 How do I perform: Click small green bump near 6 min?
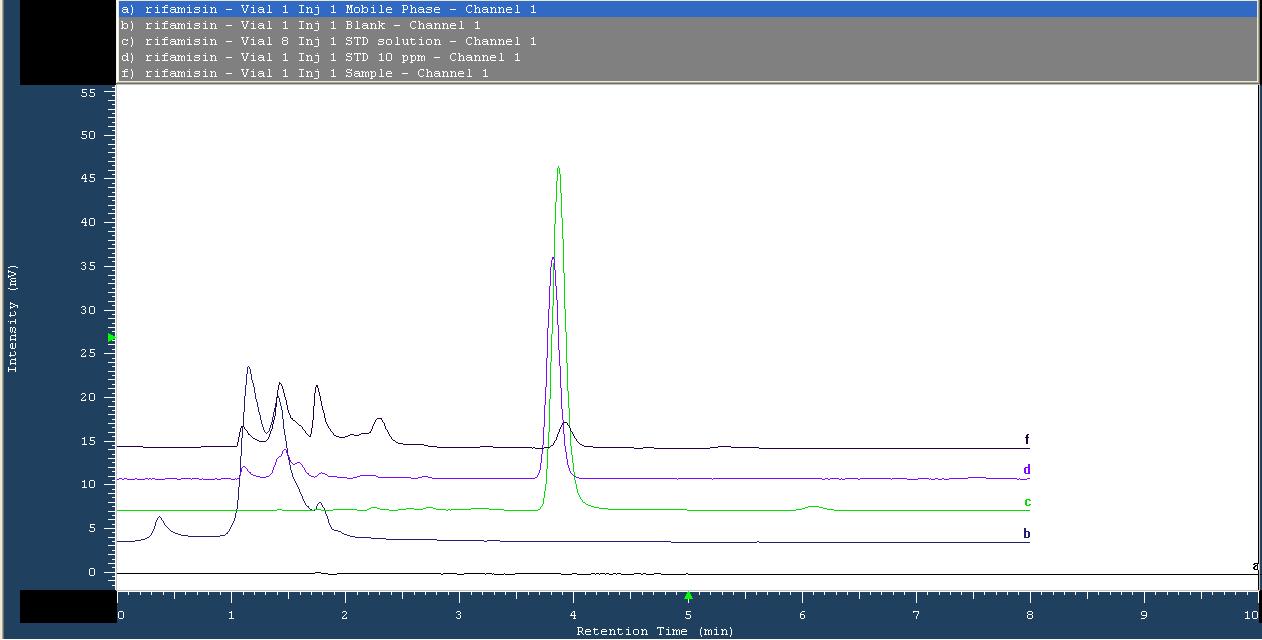(814, 507)
